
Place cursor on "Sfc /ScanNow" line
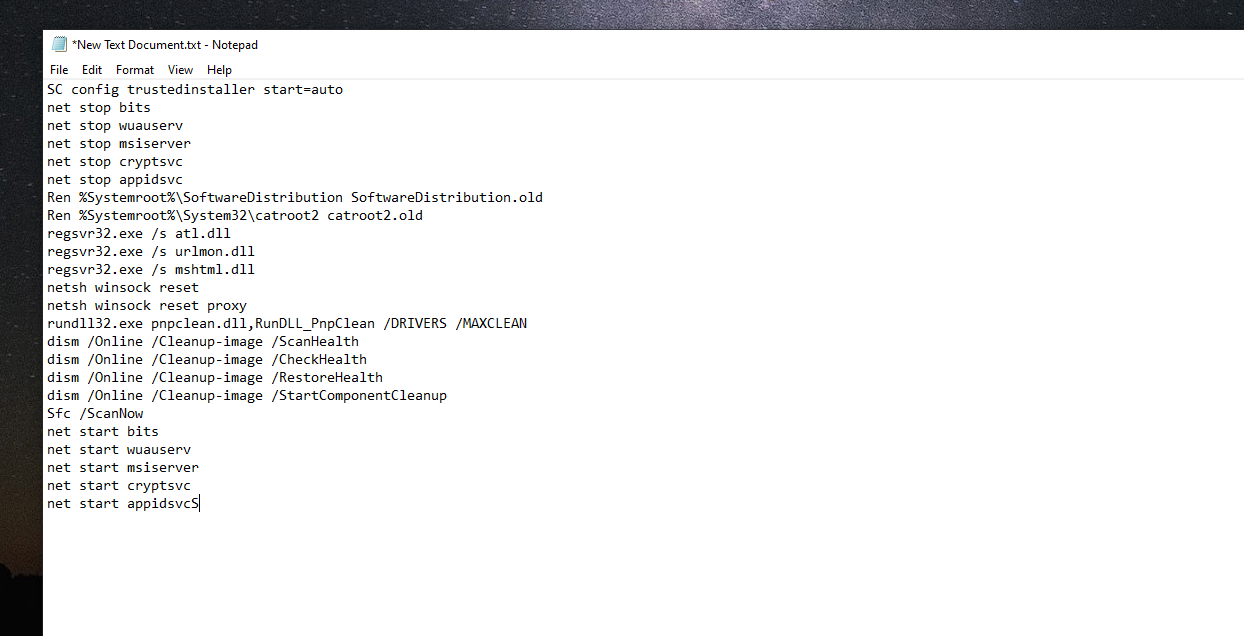click(94, 414)
